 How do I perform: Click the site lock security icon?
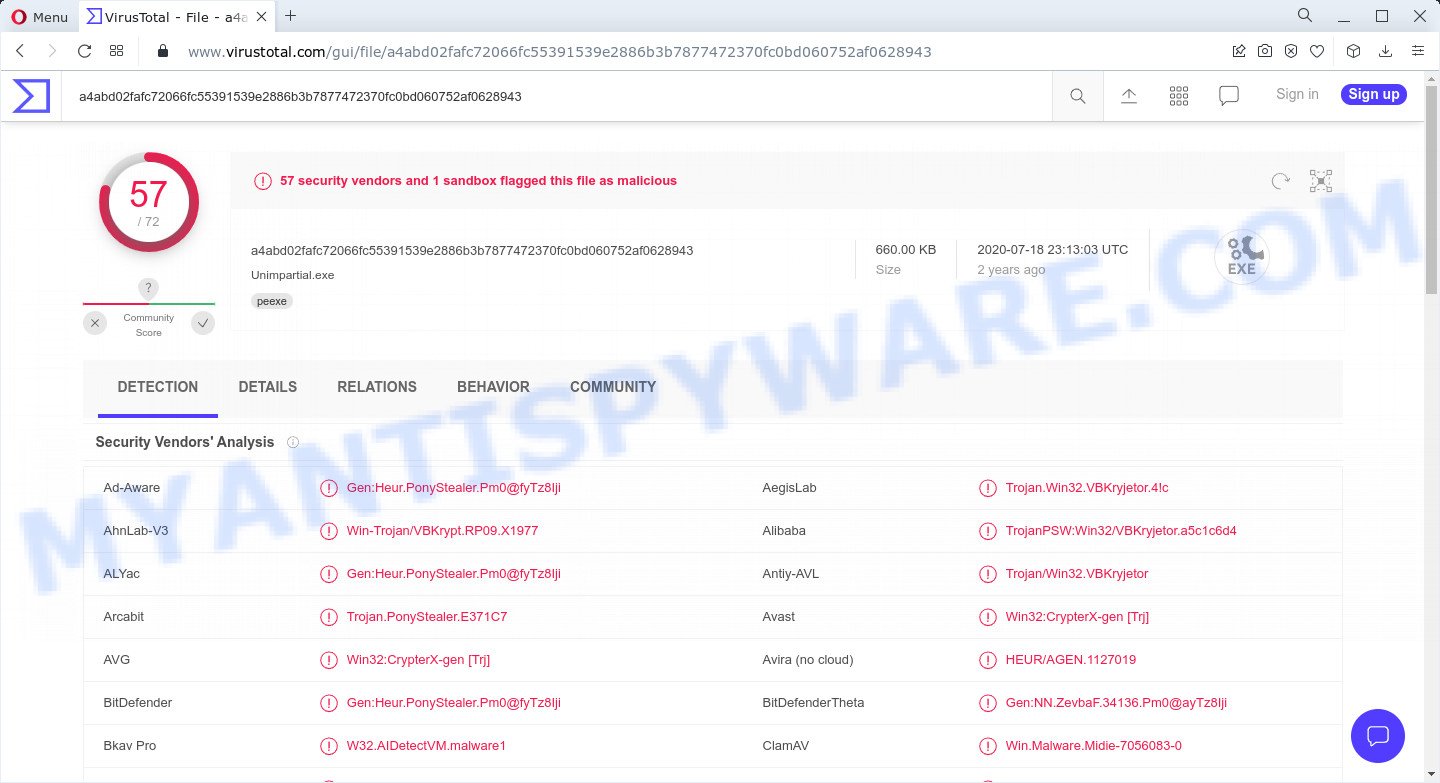(x=164, y=51)
